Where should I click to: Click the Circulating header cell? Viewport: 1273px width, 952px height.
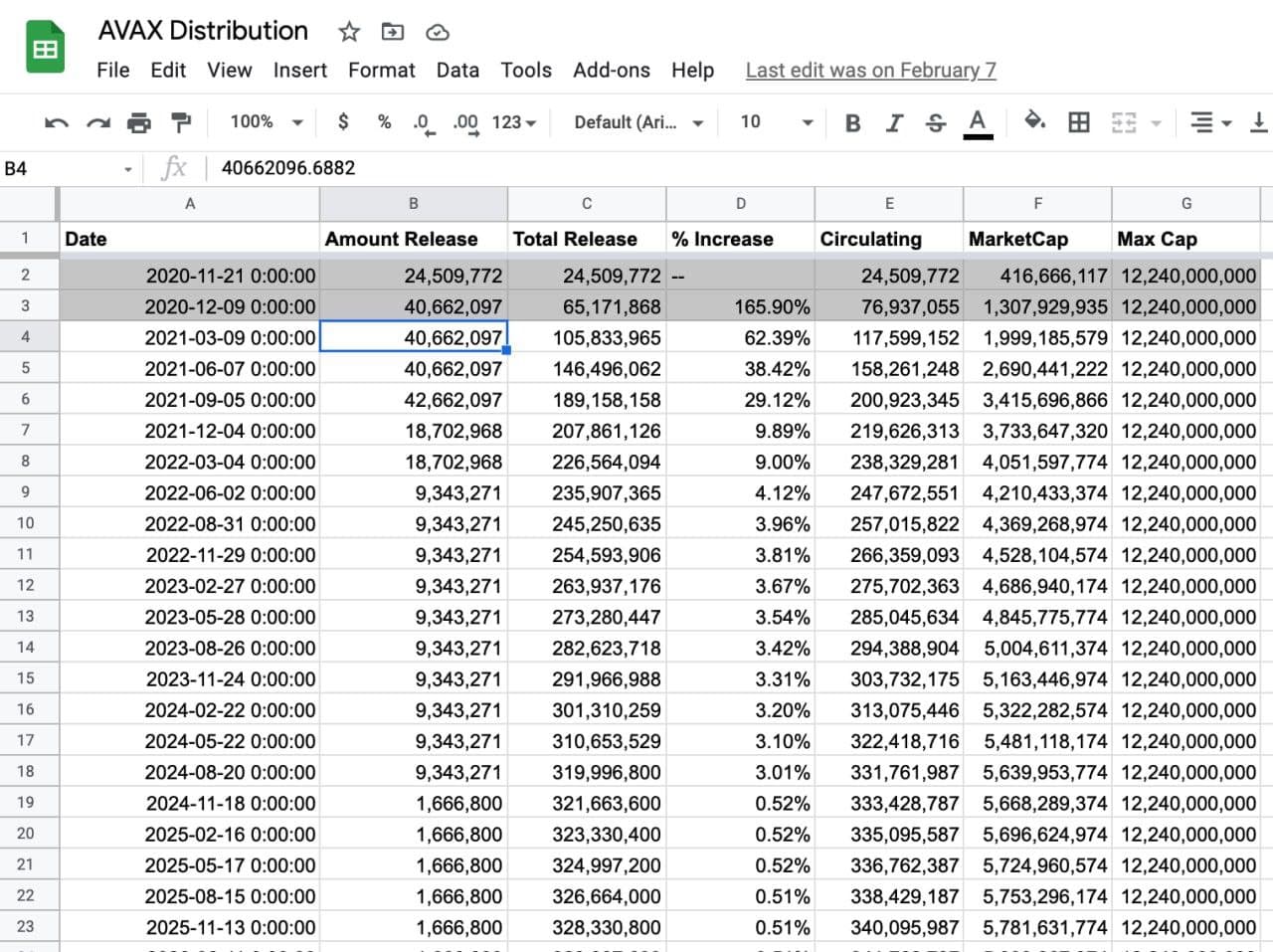[x=889, y=239]
